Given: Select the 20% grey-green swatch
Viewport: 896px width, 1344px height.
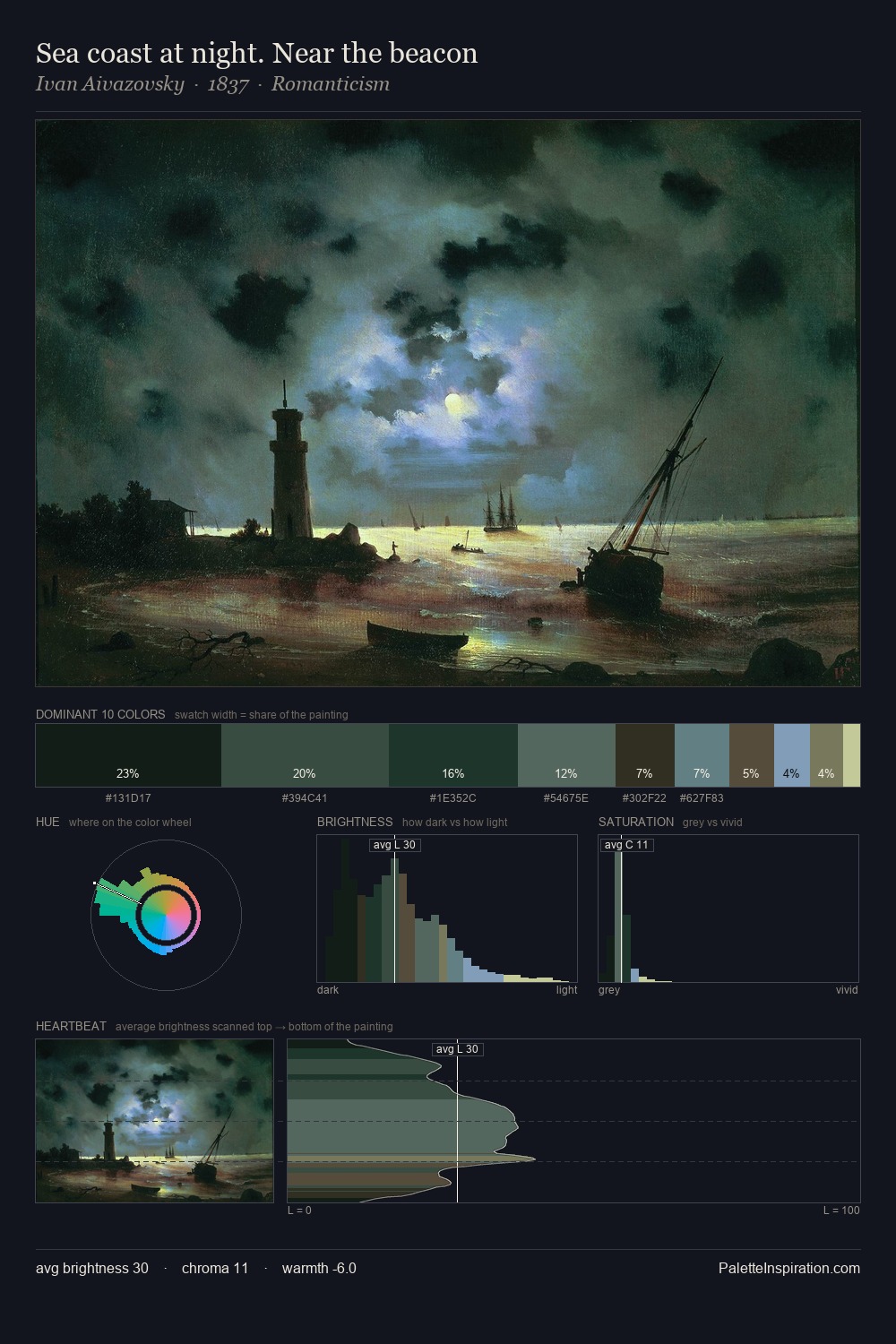Looking at the screenshot, I should coord(305,755).
